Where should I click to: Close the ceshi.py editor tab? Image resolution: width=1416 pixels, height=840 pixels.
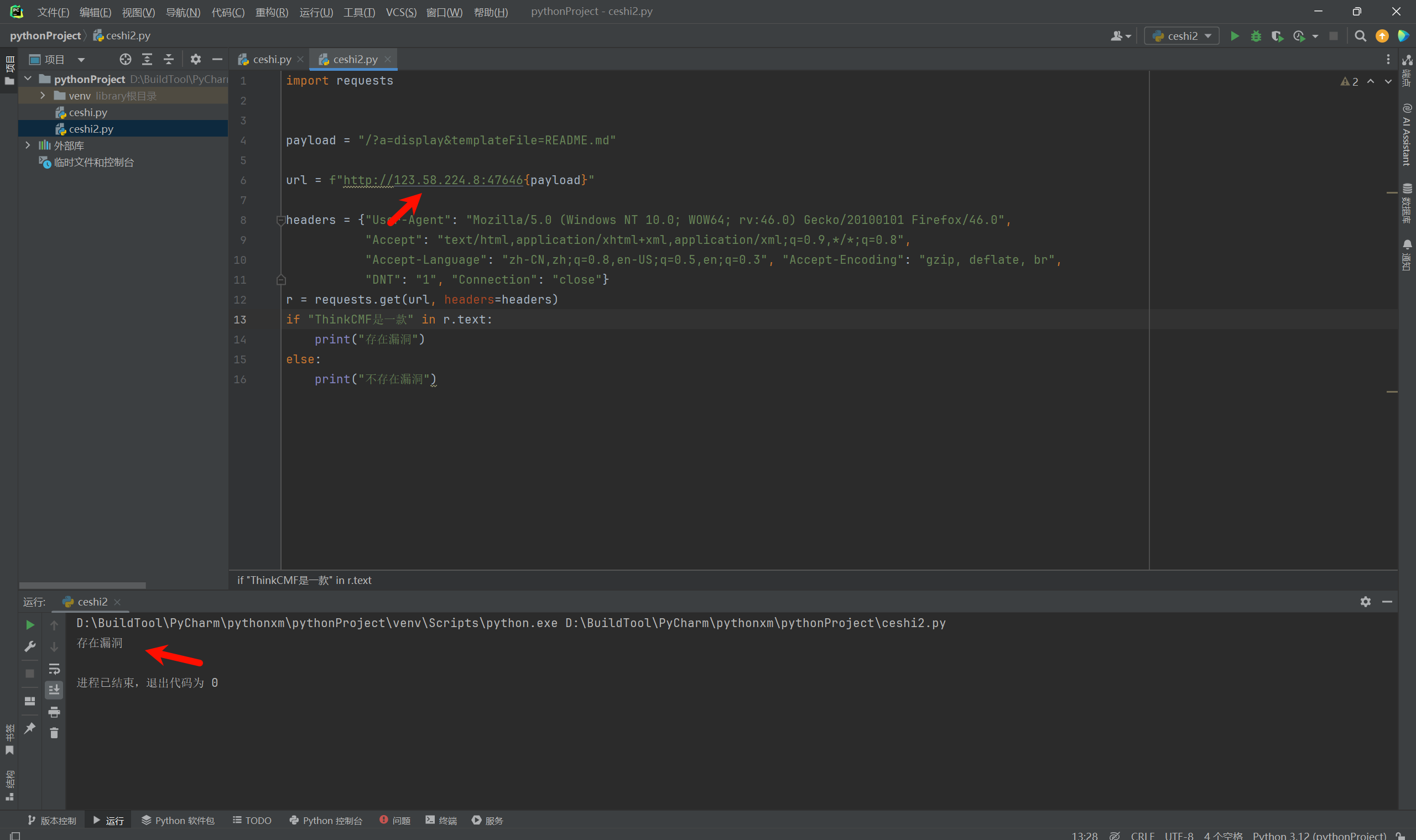(x=300, y=59)
